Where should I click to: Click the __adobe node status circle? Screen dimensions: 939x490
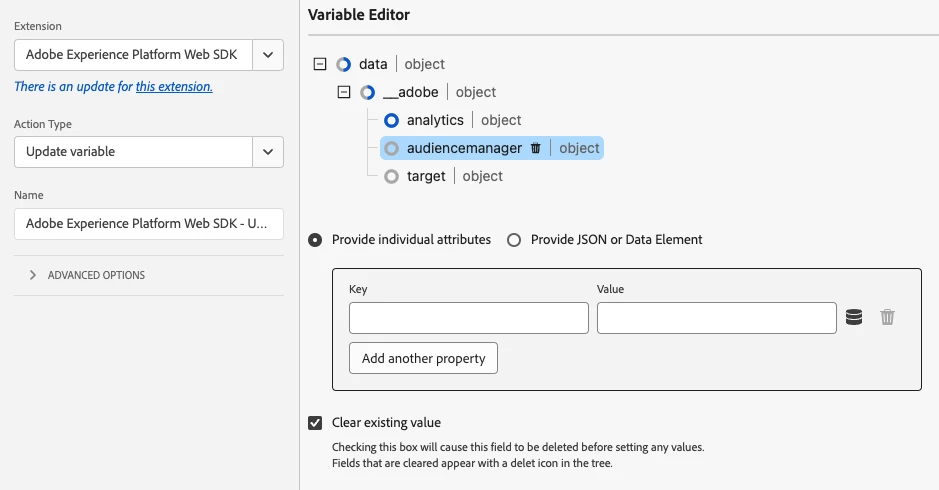coord(367,92)
